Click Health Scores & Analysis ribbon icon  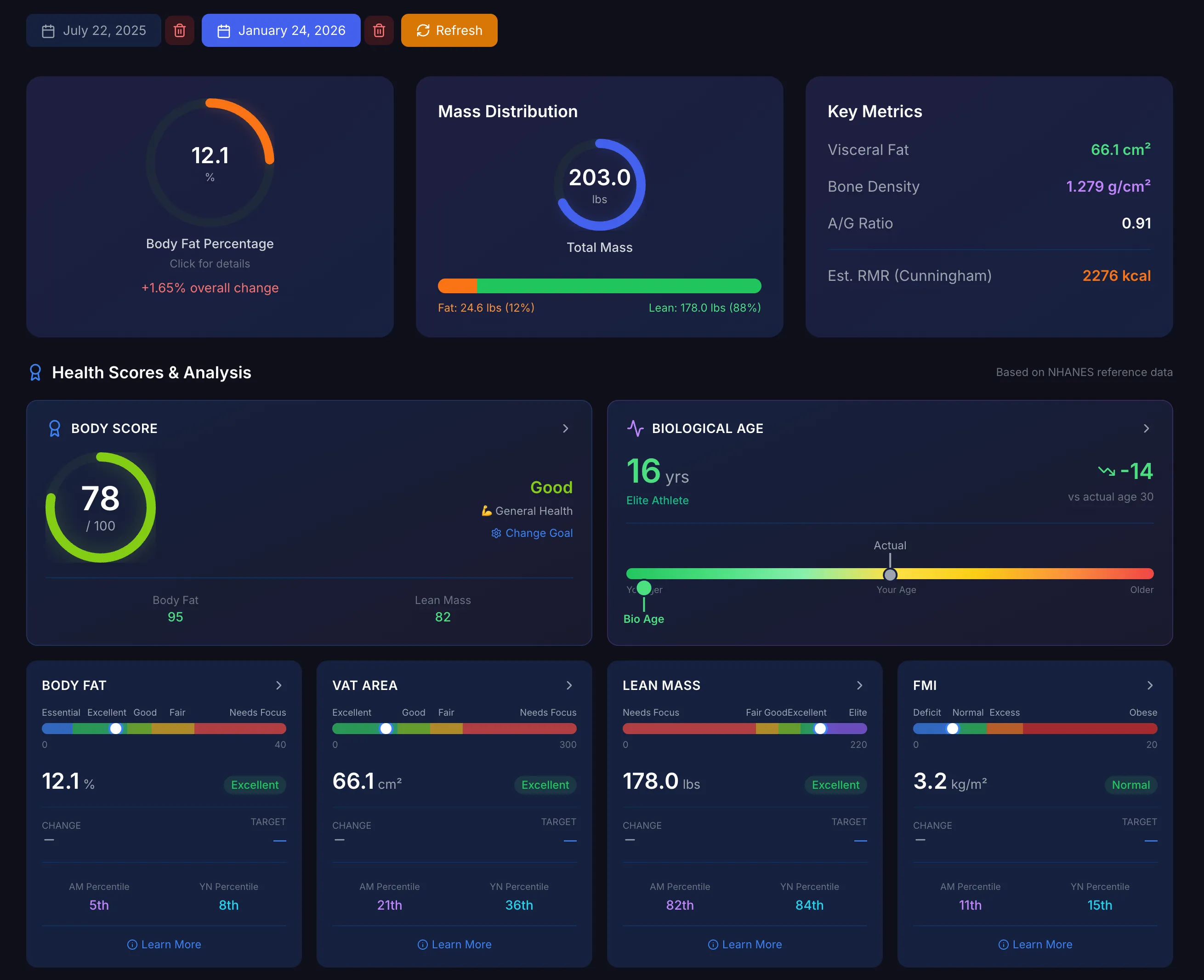[35, 373]
